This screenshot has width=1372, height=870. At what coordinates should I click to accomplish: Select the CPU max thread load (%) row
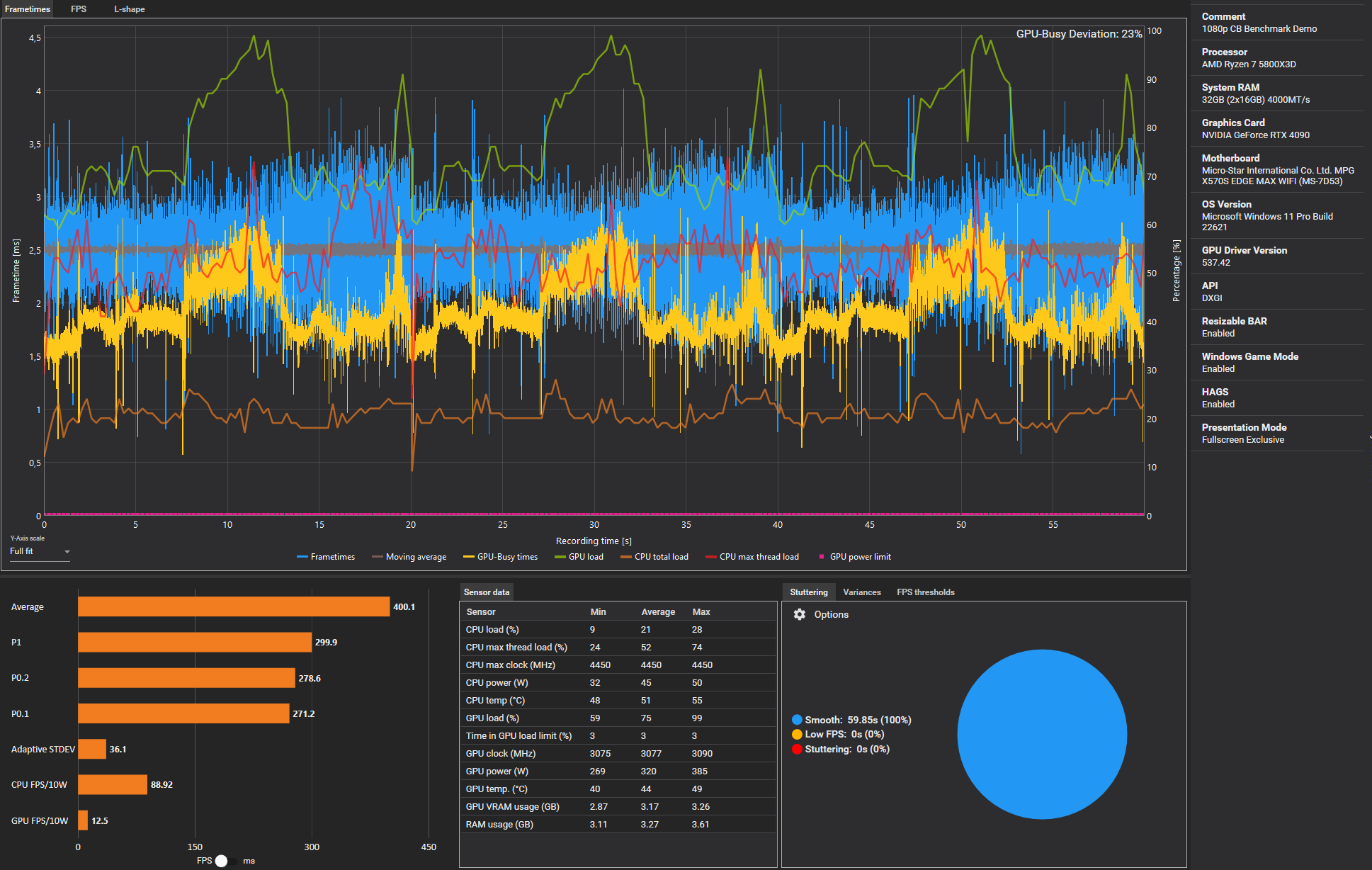618,647
